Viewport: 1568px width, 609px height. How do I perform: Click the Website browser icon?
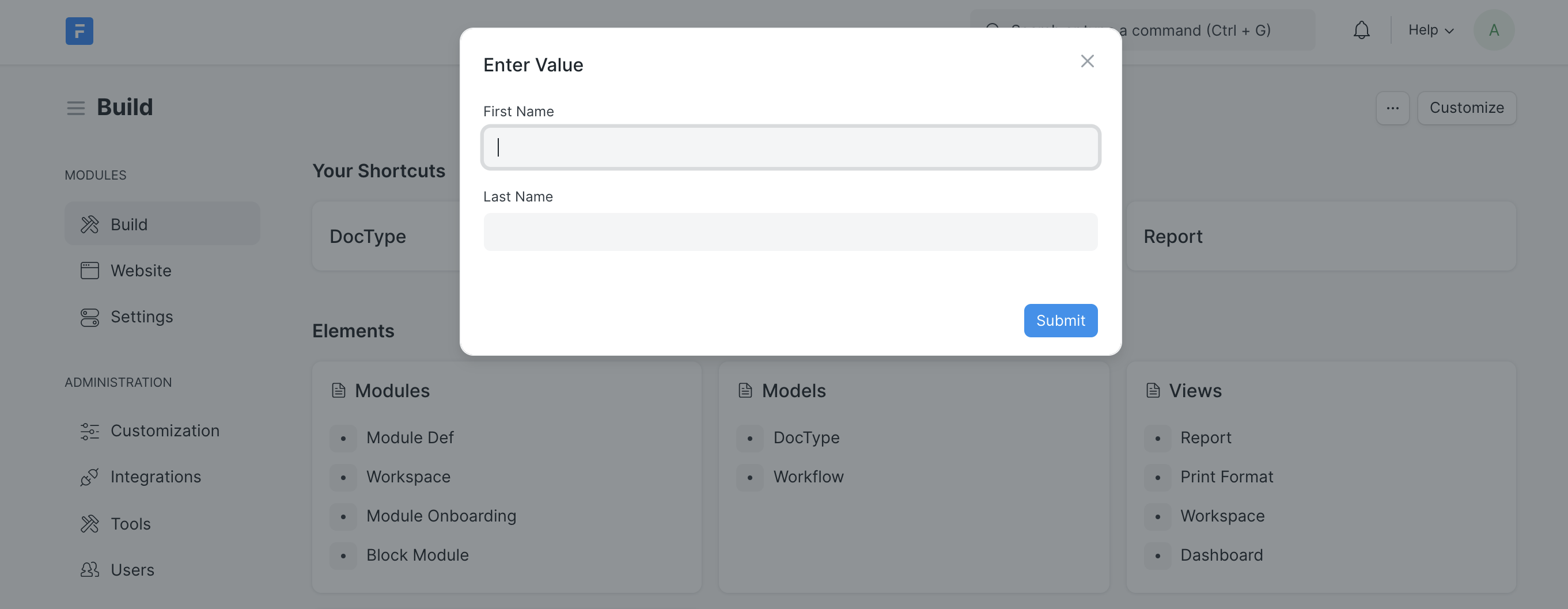click(x=89, y=271)
